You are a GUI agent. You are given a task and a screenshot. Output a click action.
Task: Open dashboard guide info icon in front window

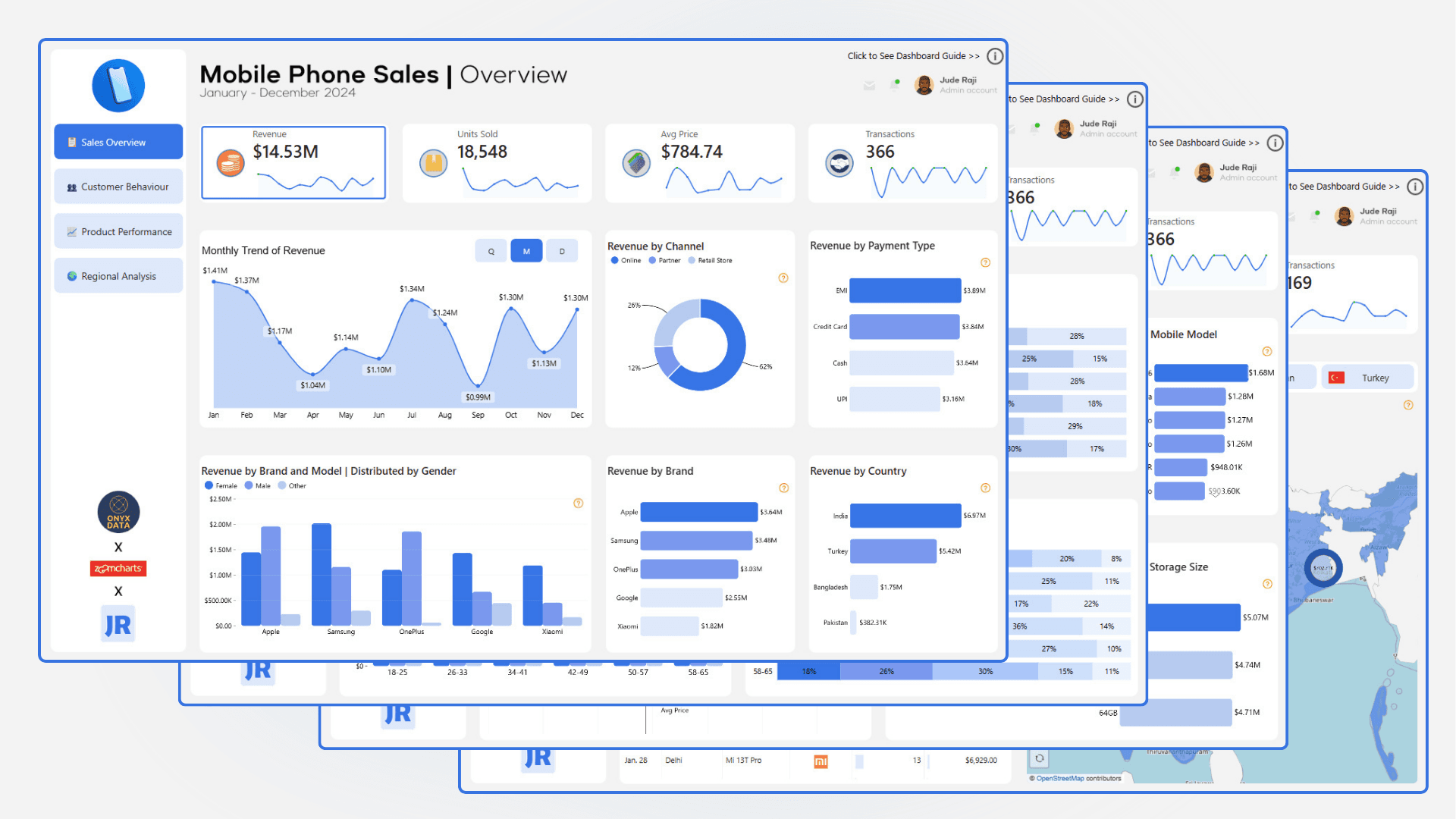click(x=995, y=56)
